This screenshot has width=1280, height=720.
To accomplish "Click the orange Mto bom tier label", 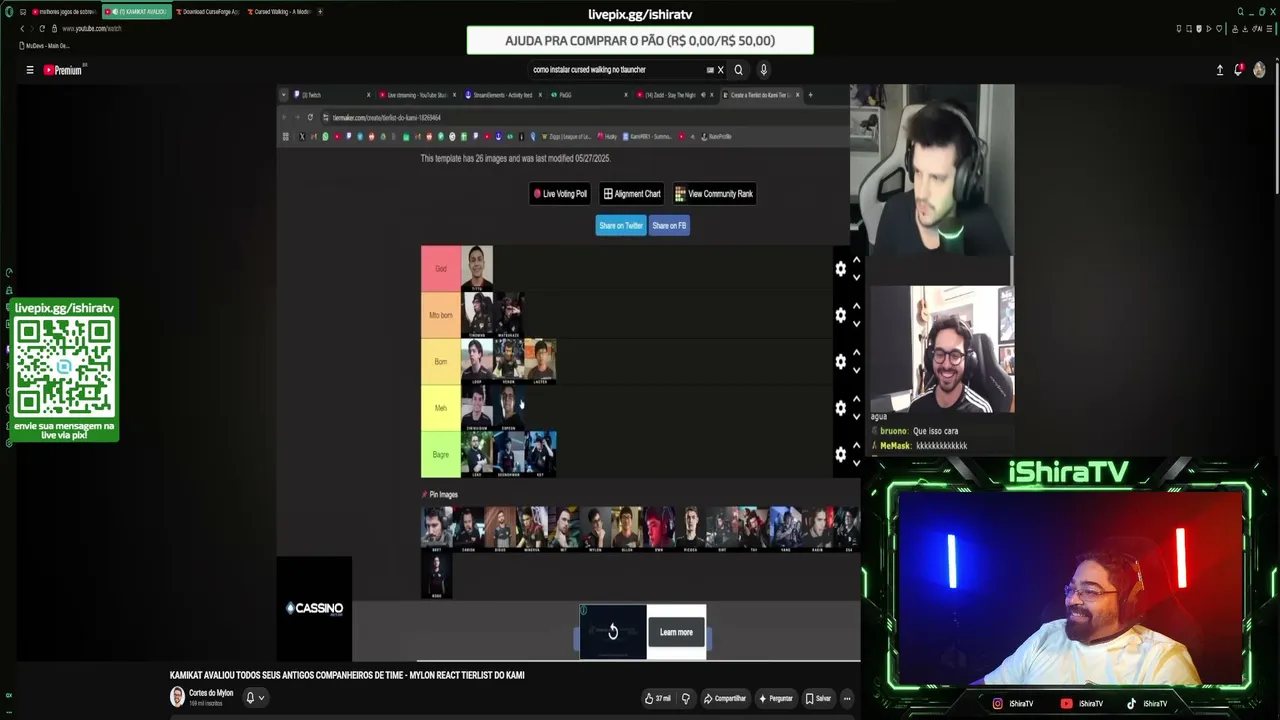I will point(441,315).
